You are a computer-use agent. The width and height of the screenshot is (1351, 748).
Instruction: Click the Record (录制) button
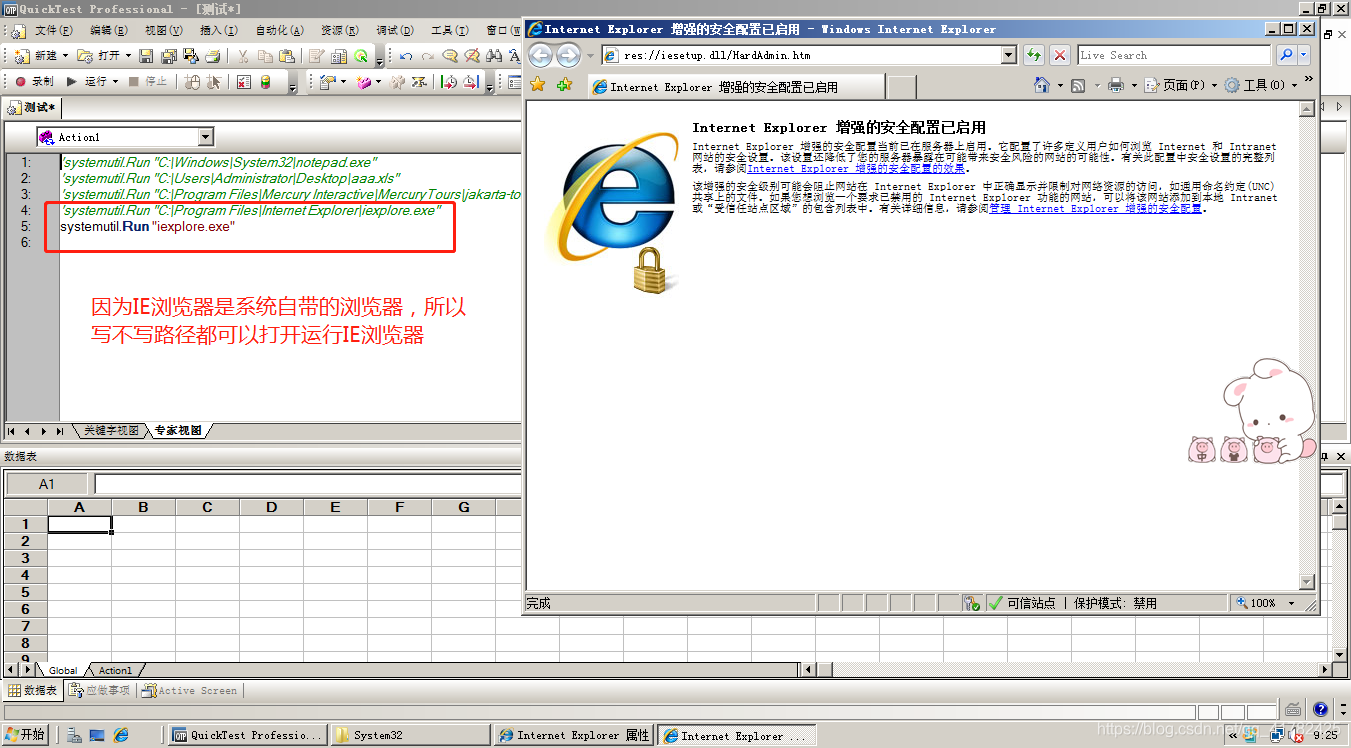pos(34,81)
